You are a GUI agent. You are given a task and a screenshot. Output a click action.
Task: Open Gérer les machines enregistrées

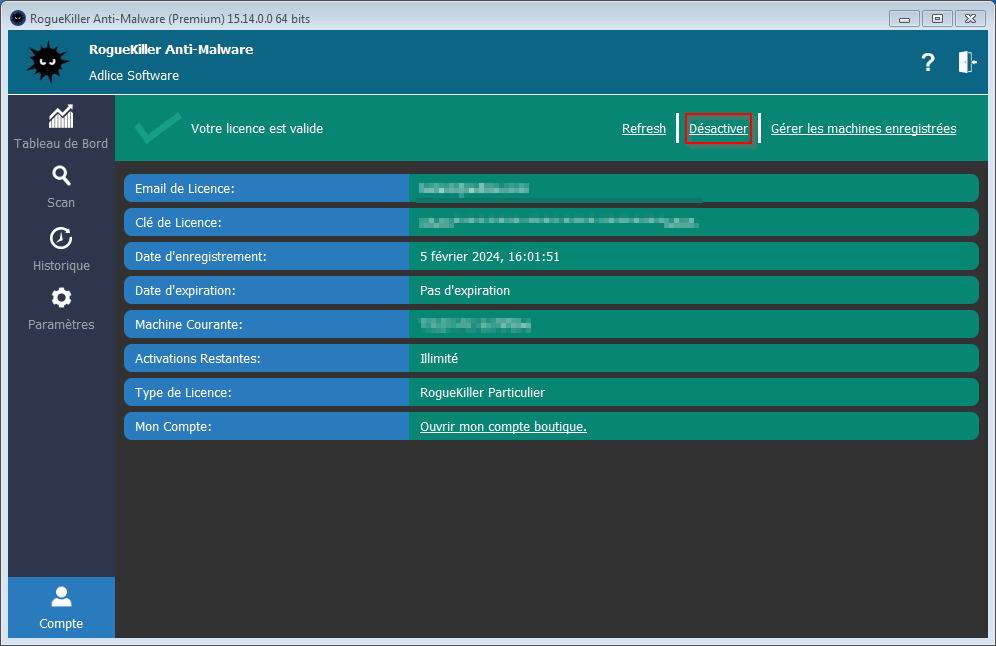click(x=863, y=128)
